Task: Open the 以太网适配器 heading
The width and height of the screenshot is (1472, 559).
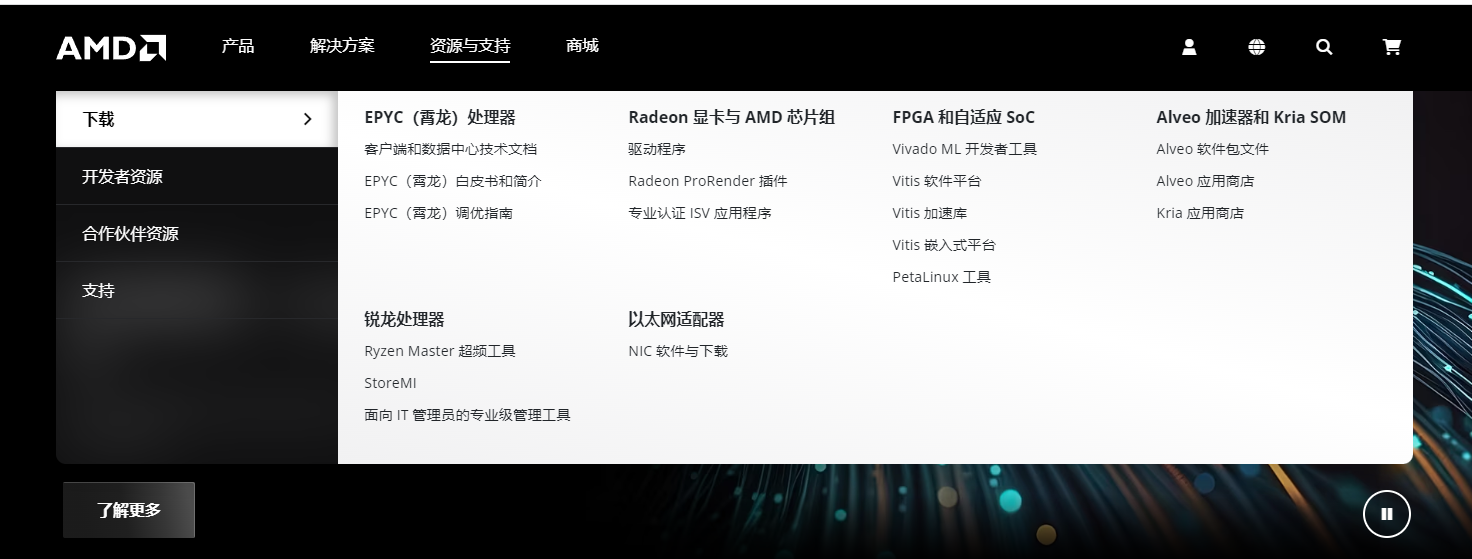Action: click(676, 319)
